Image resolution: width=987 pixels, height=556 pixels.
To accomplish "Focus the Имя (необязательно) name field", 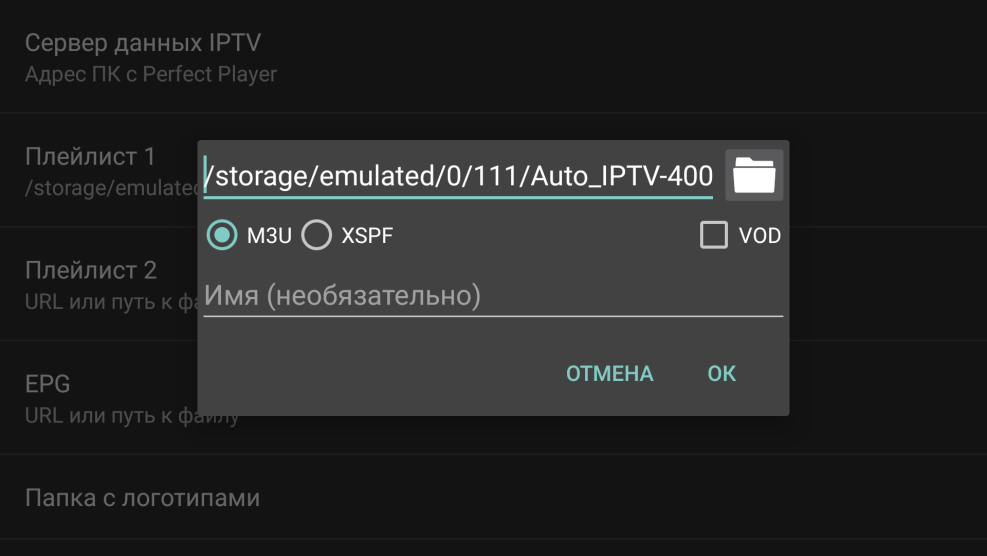I will pos(492,296).
